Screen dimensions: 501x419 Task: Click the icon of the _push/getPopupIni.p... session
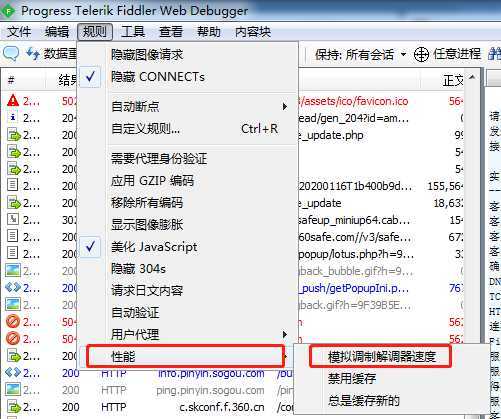(13, 287)
